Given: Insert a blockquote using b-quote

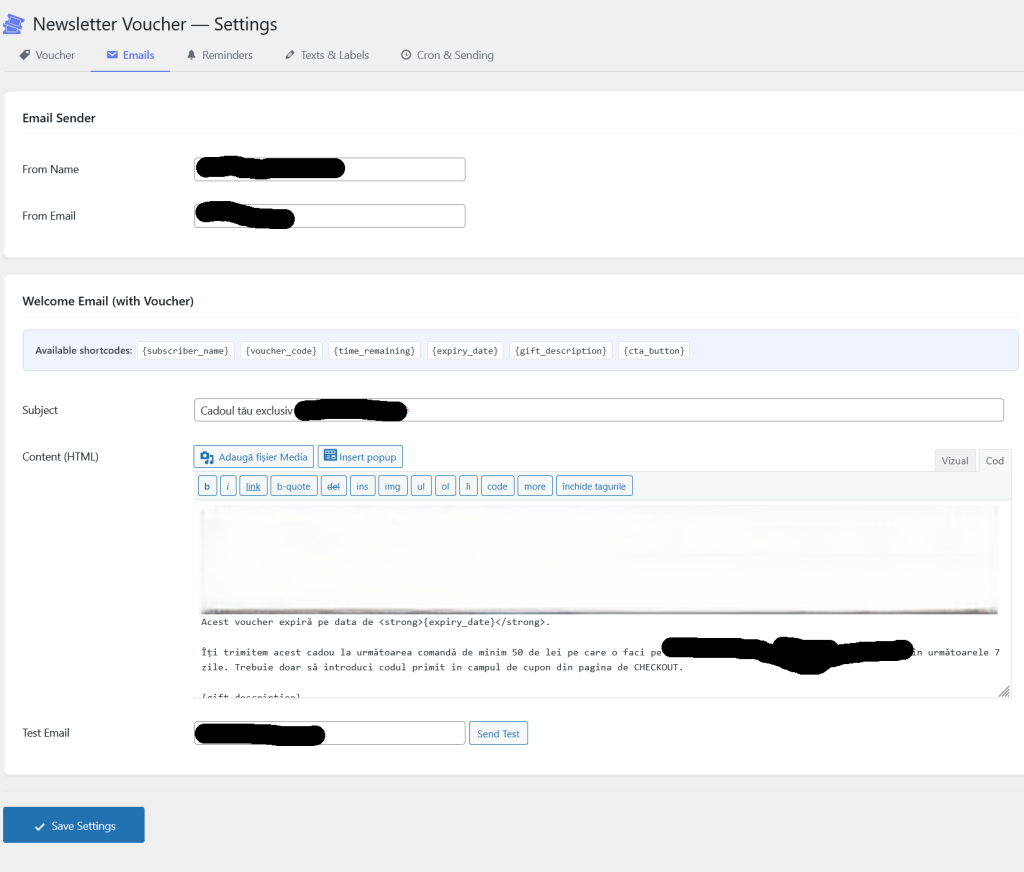Looking at the screenshot, I should click(293, 485).
